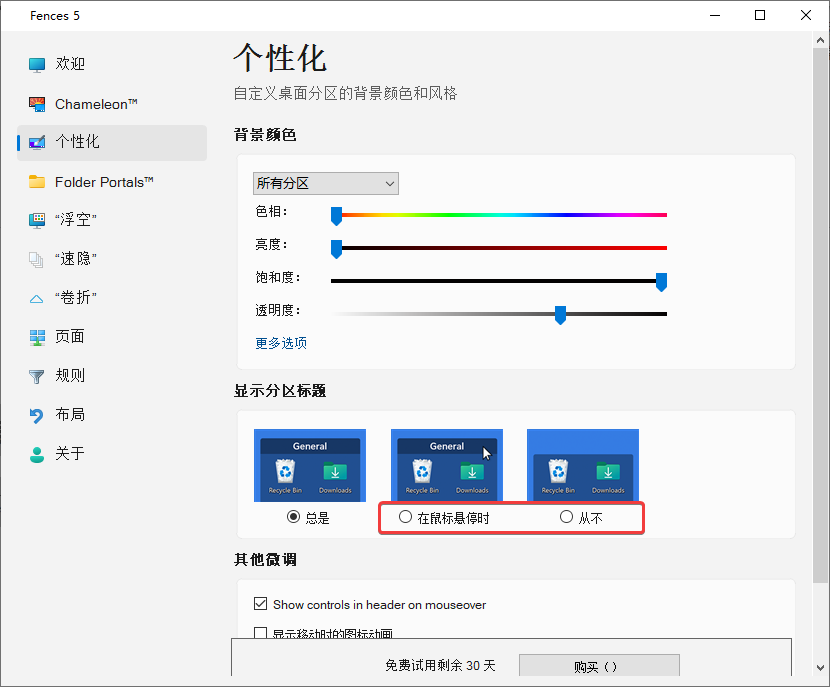The image size is (830, 687).
Task: Click the roll-up icon beside “卷折”
Action: [x=37, y=299]
